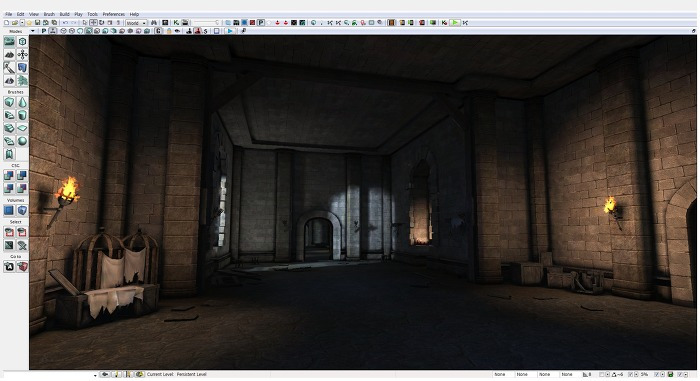Screen dimensions: 700x381
Task: Click the Add Volume icon under Volumes
Action: (x=22, y=210)
